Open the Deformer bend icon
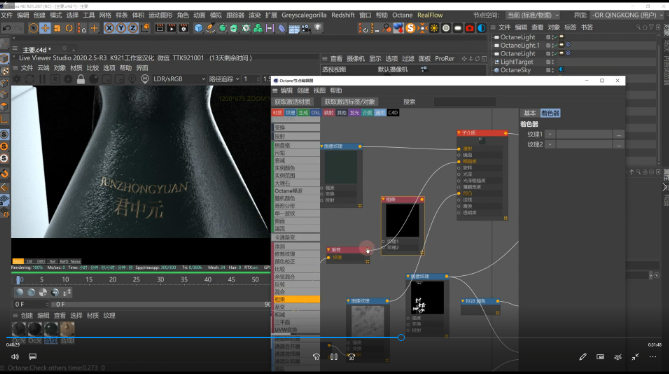Screen dimensions: 669x374 [282, 28]
